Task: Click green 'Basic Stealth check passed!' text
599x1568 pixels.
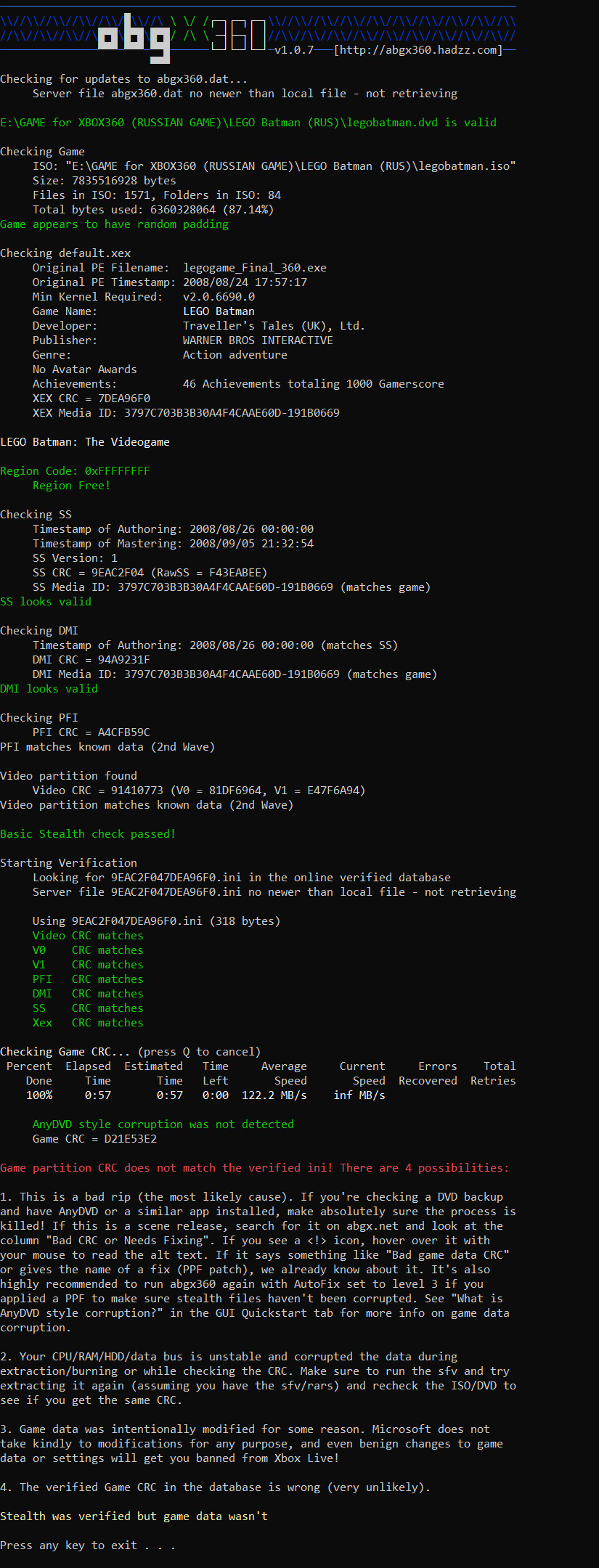Action: (89, 834)
